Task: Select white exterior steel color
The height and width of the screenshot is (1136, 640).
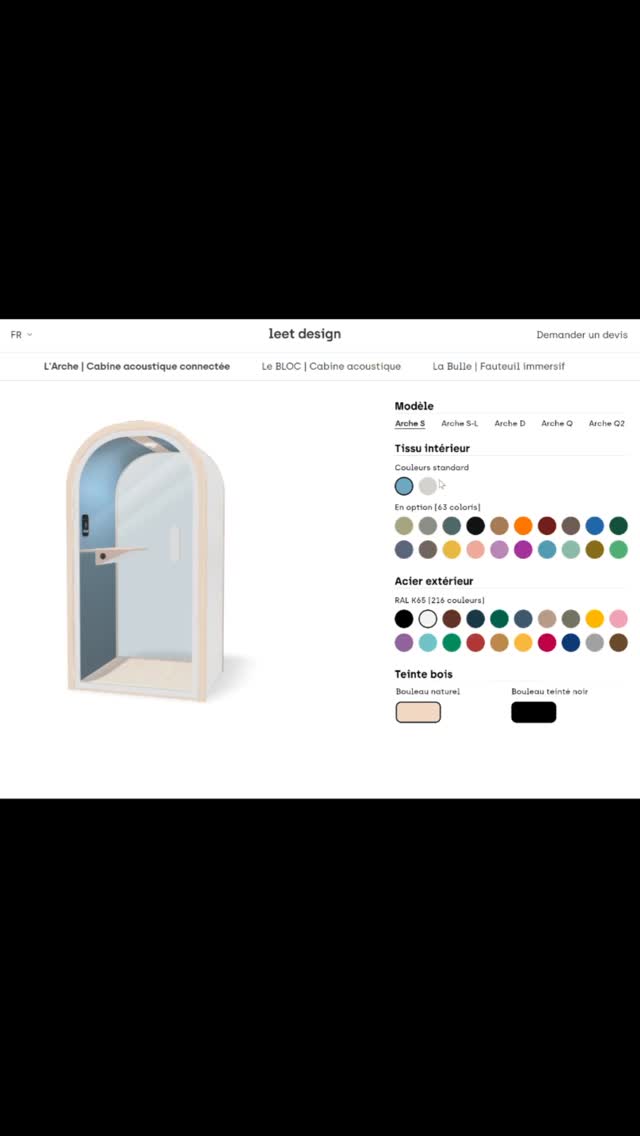Action: (428, 619)
